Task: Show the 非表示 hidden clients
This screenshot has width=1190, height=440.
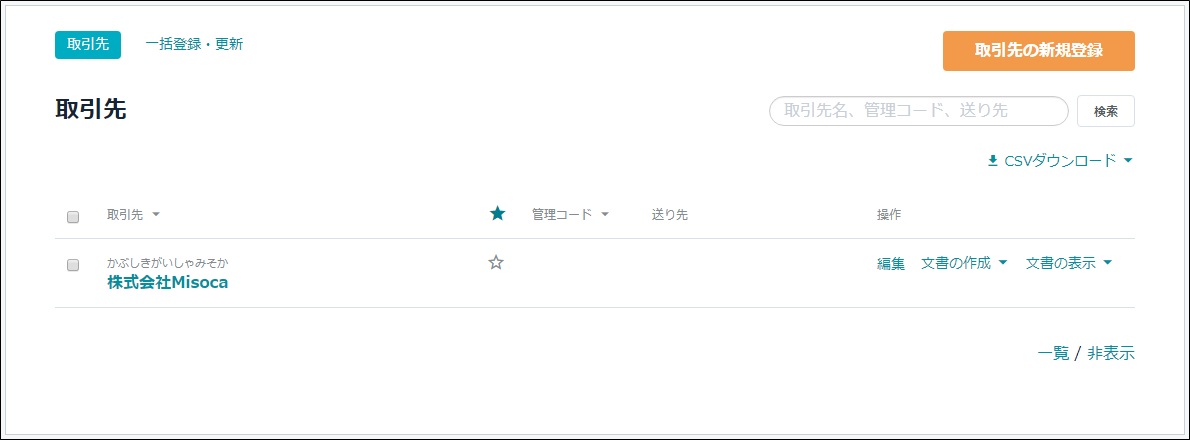Action: [1111, 353]
